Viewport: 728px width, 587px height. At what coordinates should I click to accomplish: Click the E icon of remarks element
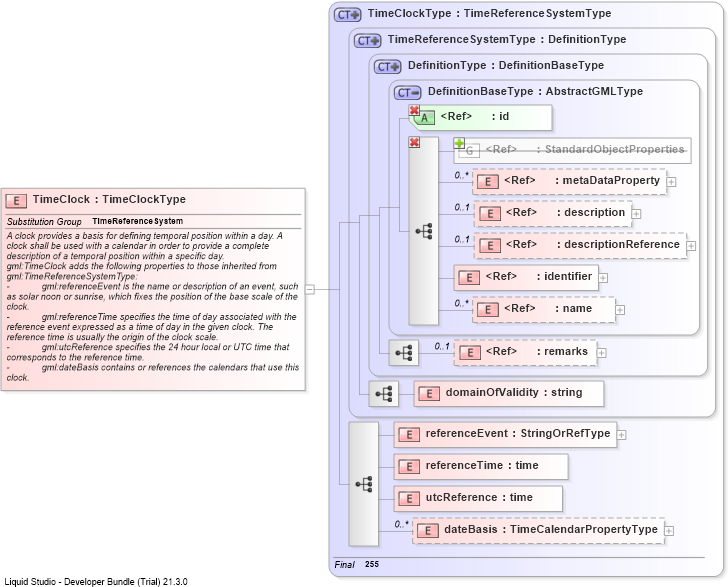[469, 353]
